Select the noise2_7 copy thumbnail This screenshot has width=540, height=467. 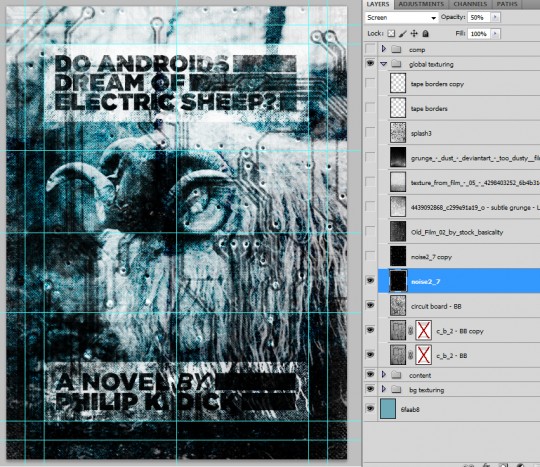[398, 256]
